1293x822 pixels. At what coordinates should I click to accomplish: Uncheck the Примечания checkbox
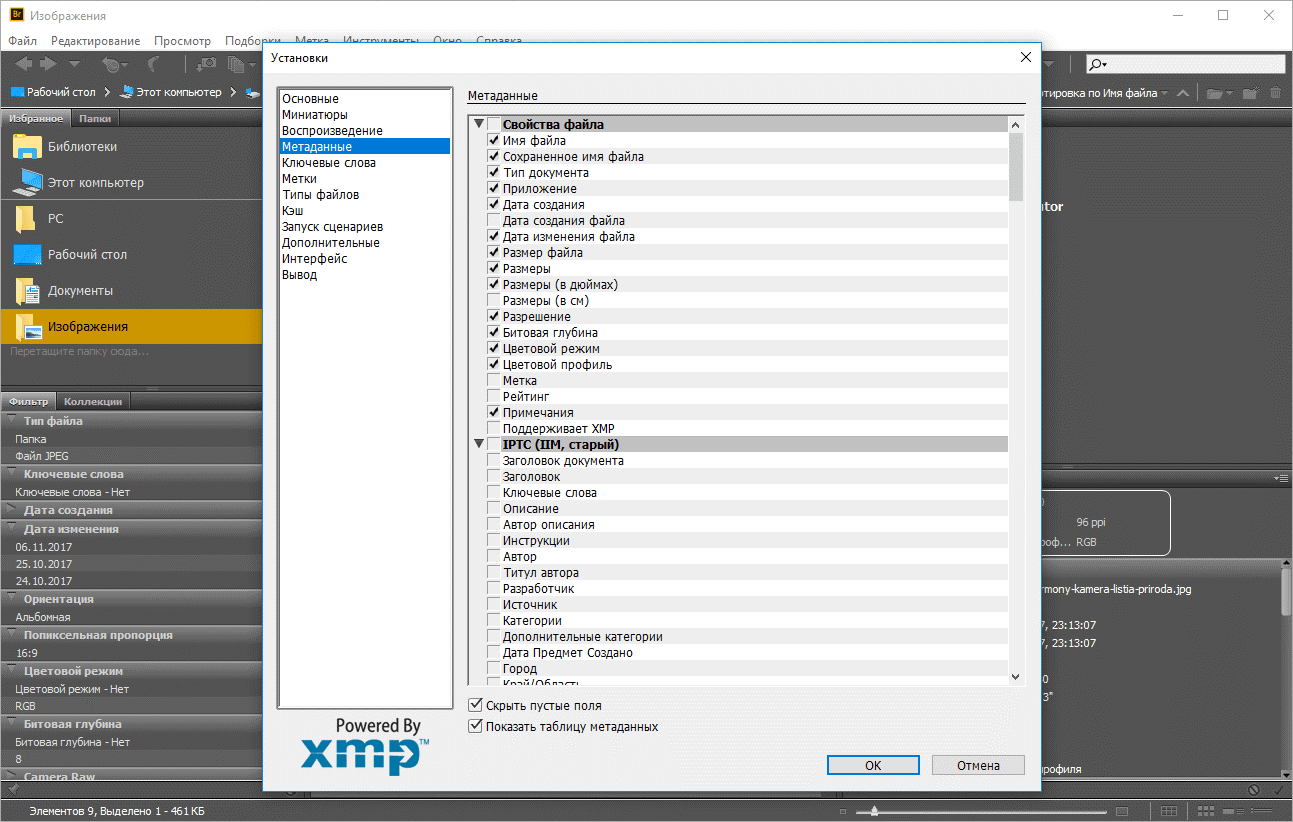494,413
